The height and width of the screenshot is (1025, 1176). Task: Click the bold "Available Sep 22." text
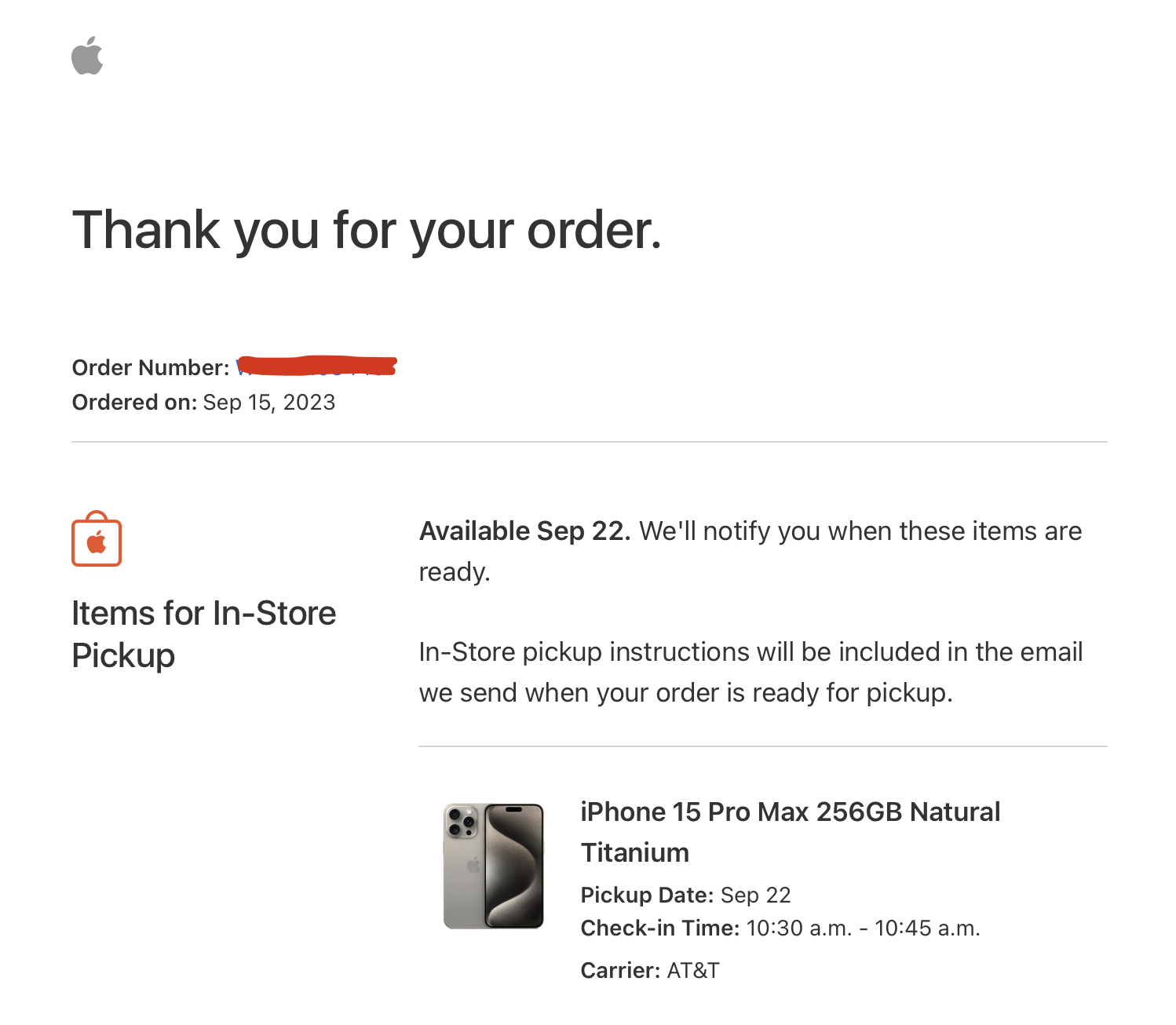[524, 531]
